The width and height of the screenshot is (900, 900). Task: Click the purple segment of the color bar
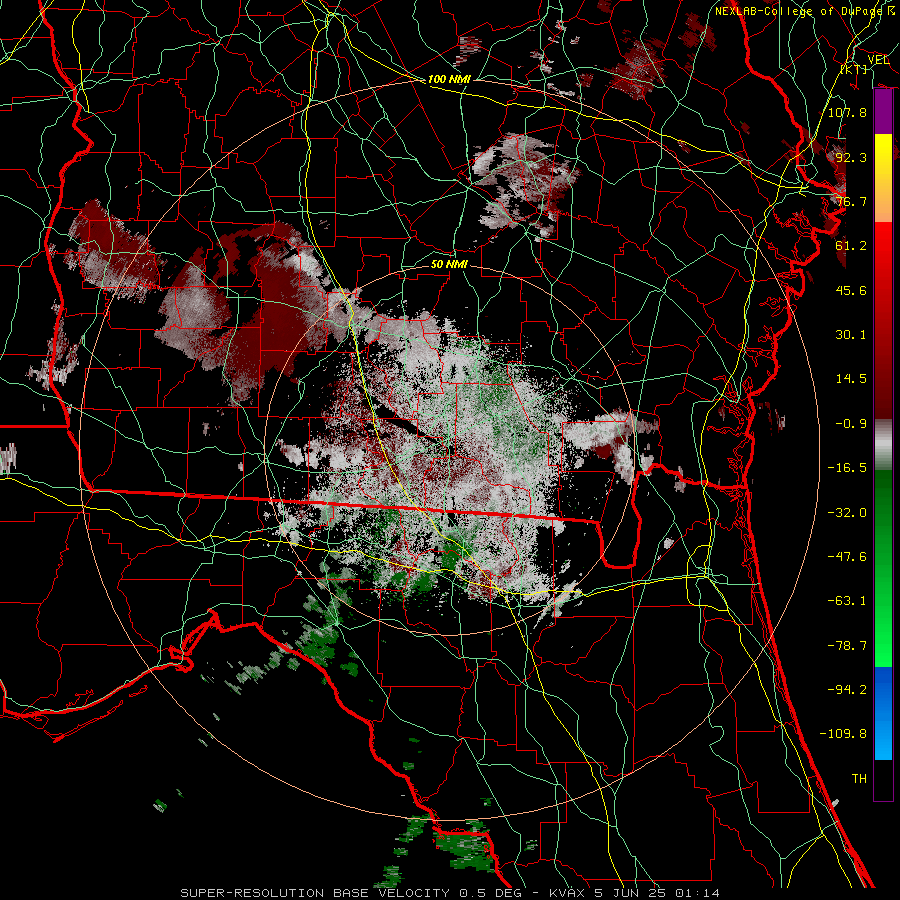883,112
